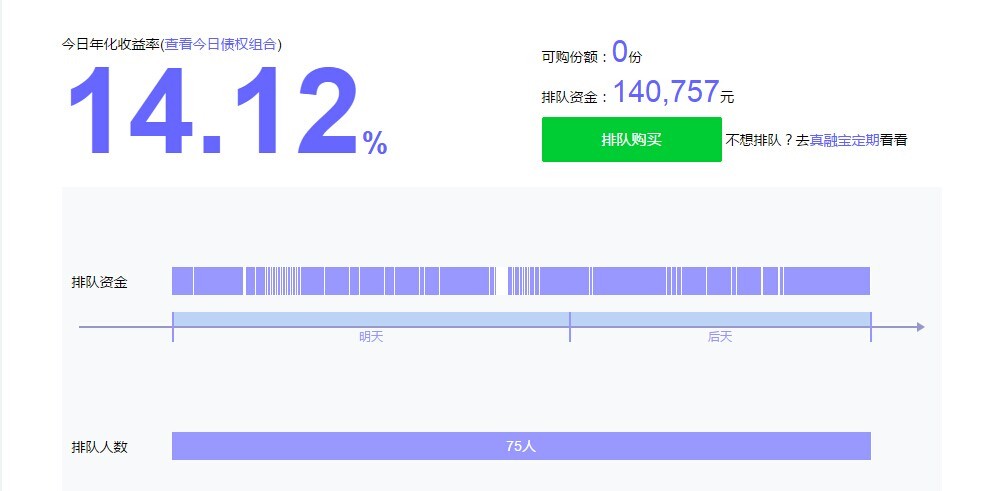Viewport: 995px width, 491px height.
Task: Click the 后天 segment on the timeline
Action: coord(719,320)
